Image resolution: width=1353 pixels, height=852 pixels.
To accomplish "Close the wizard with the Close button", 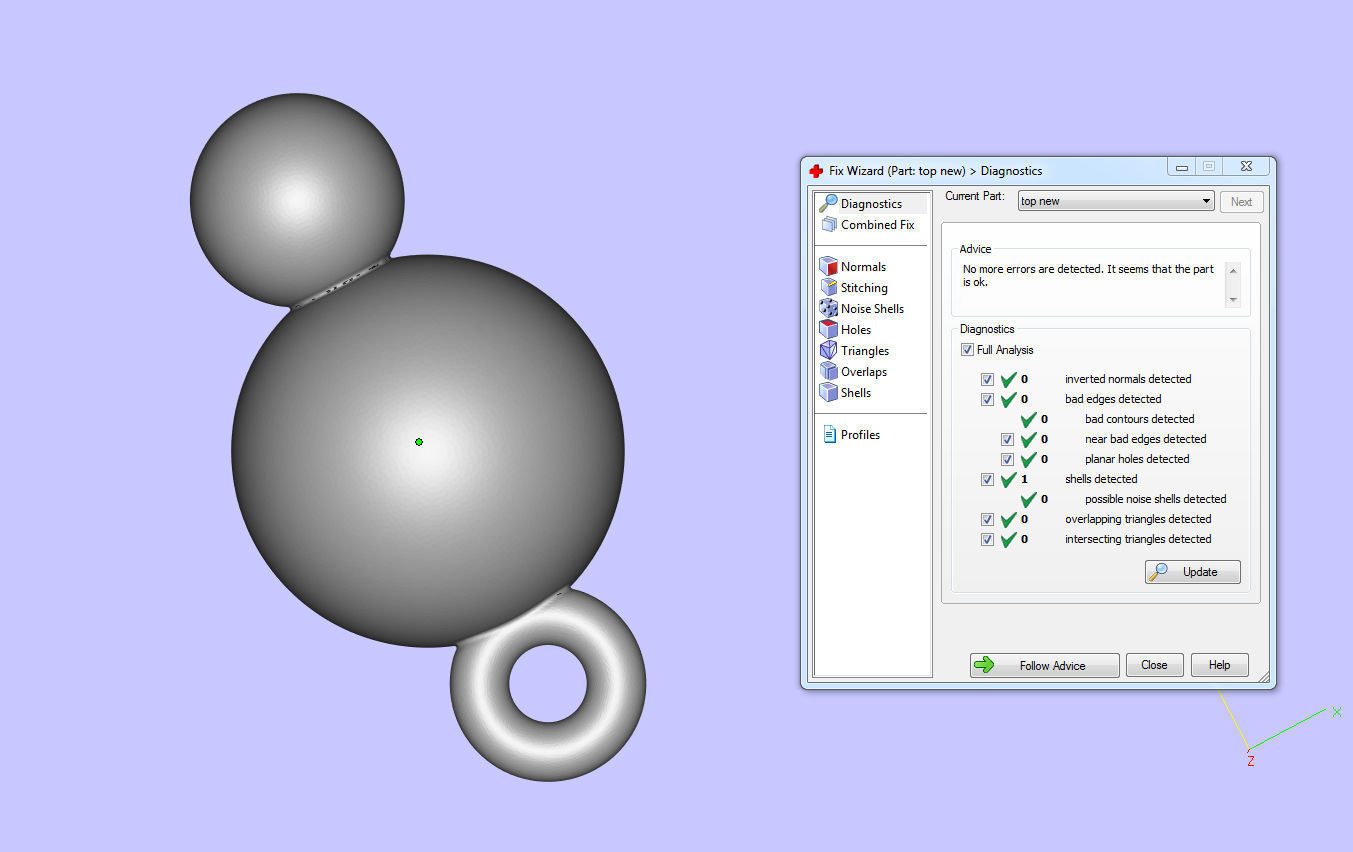I will click(1154, 665).
